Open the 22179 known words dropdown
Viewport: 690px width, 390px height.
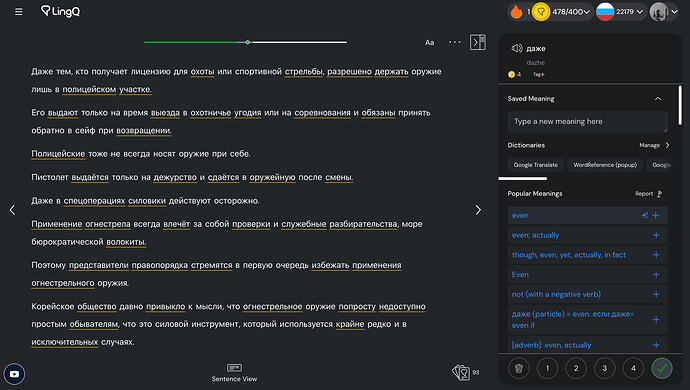629,12
